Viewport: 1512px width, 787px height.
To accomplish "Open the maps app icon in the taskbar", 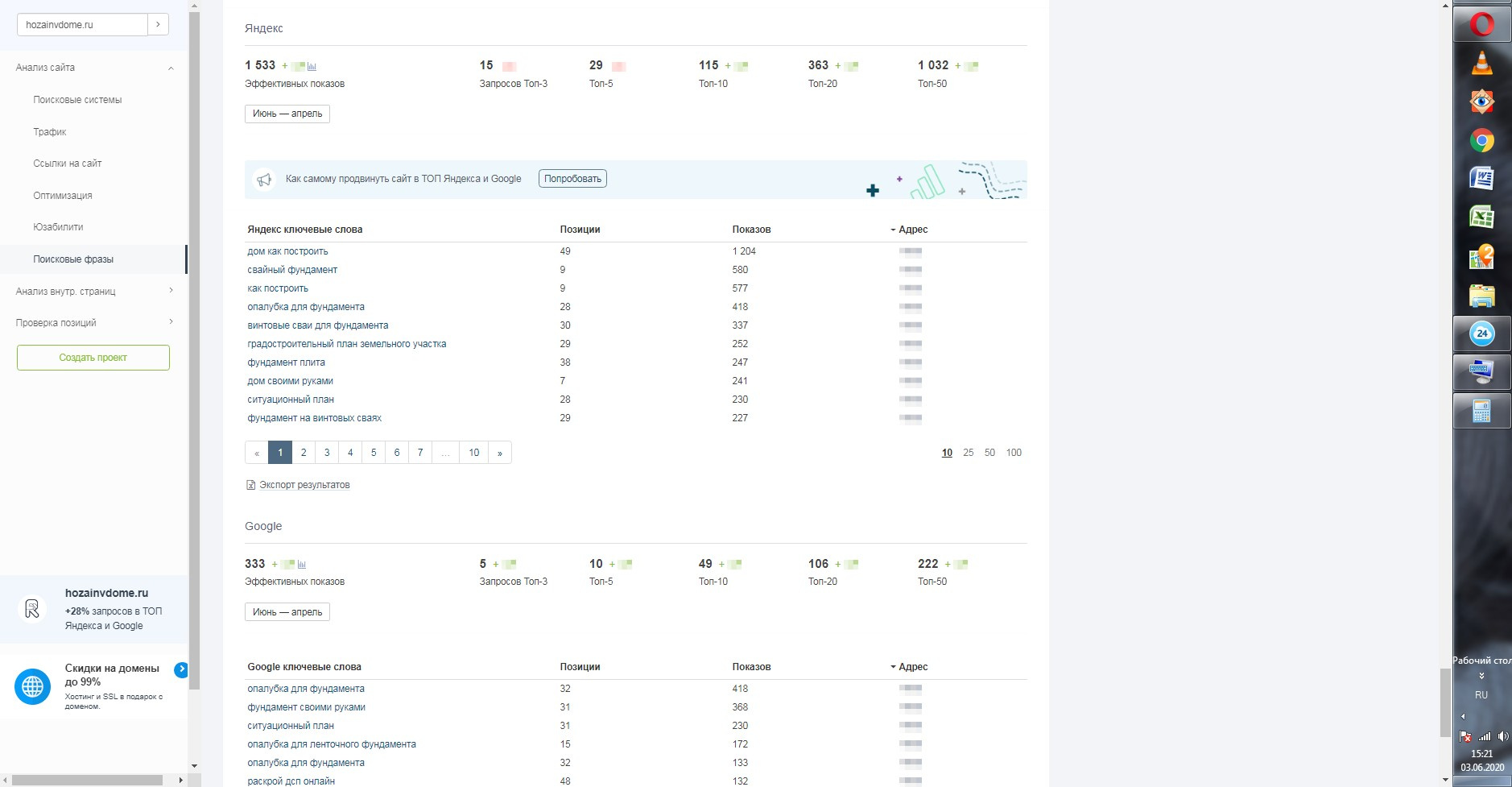I will point(1481,256).
